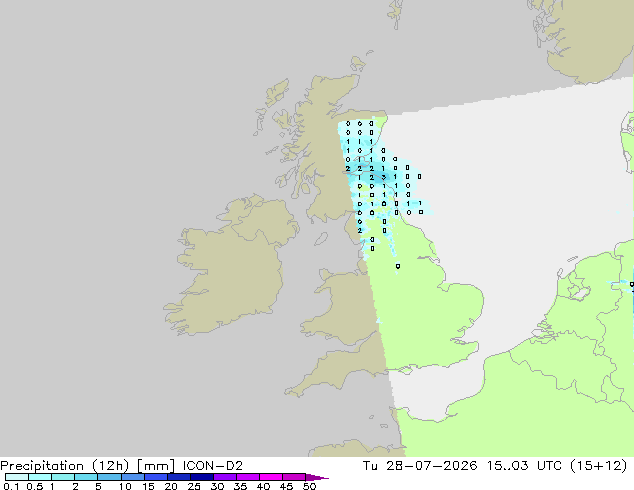The image size is (634, 490).
Task: Click the legend label "0.5"
Action: pos(34,486)
